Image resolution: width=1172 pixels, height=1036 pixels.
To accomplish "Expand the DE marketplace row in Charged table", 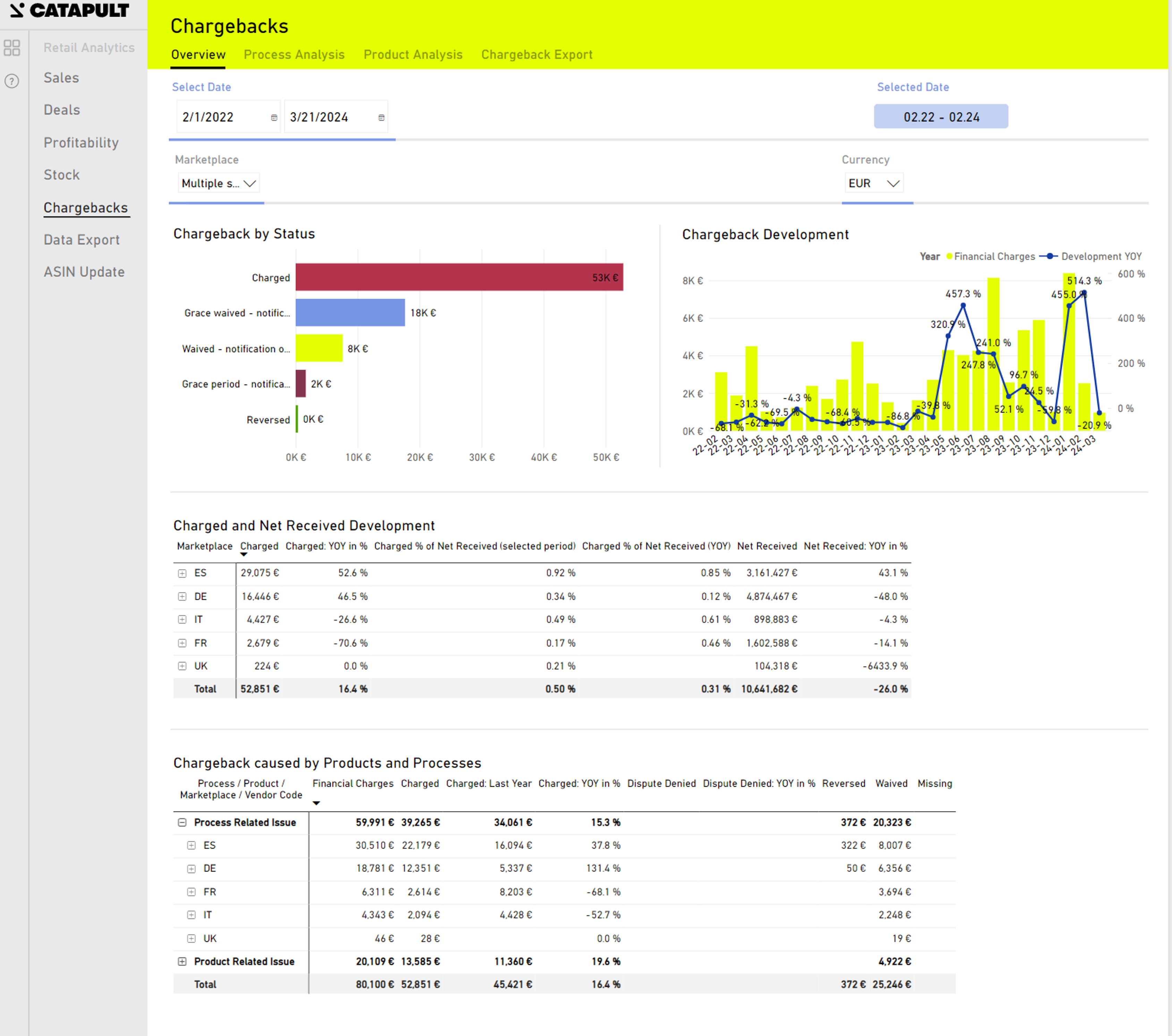I will coord(182,596).
